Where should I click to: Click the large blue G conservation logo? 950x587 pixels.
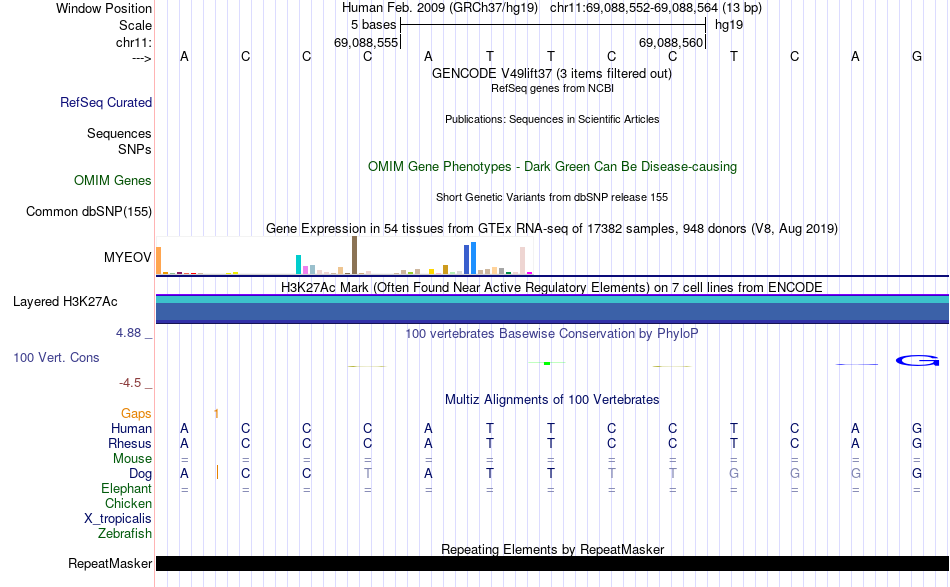tap(917, 361)
